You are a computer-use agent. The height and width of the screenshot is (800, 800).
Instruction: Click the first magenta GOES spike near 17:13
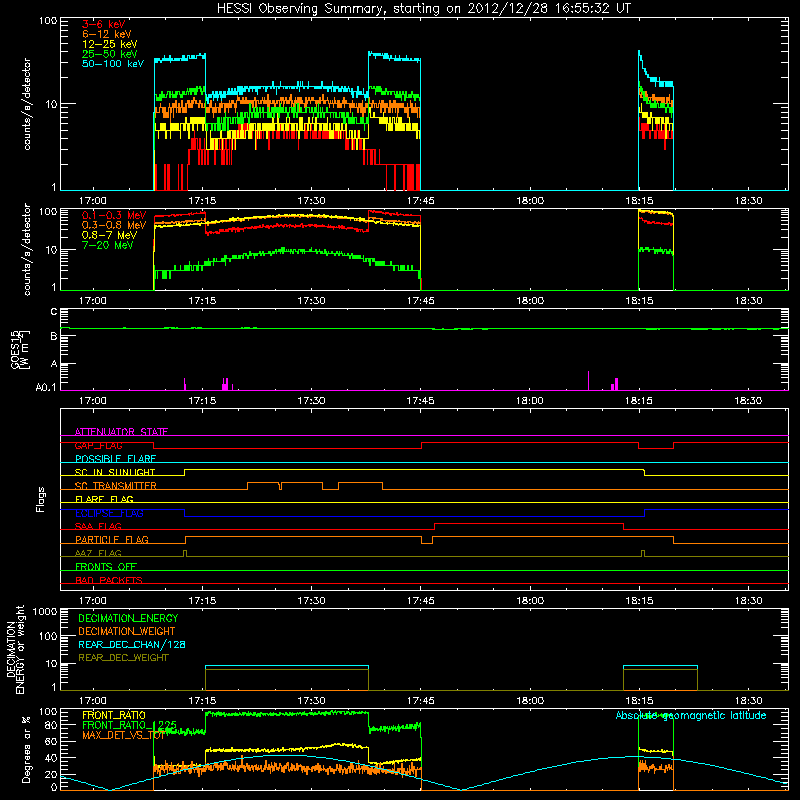coord(185,384)
